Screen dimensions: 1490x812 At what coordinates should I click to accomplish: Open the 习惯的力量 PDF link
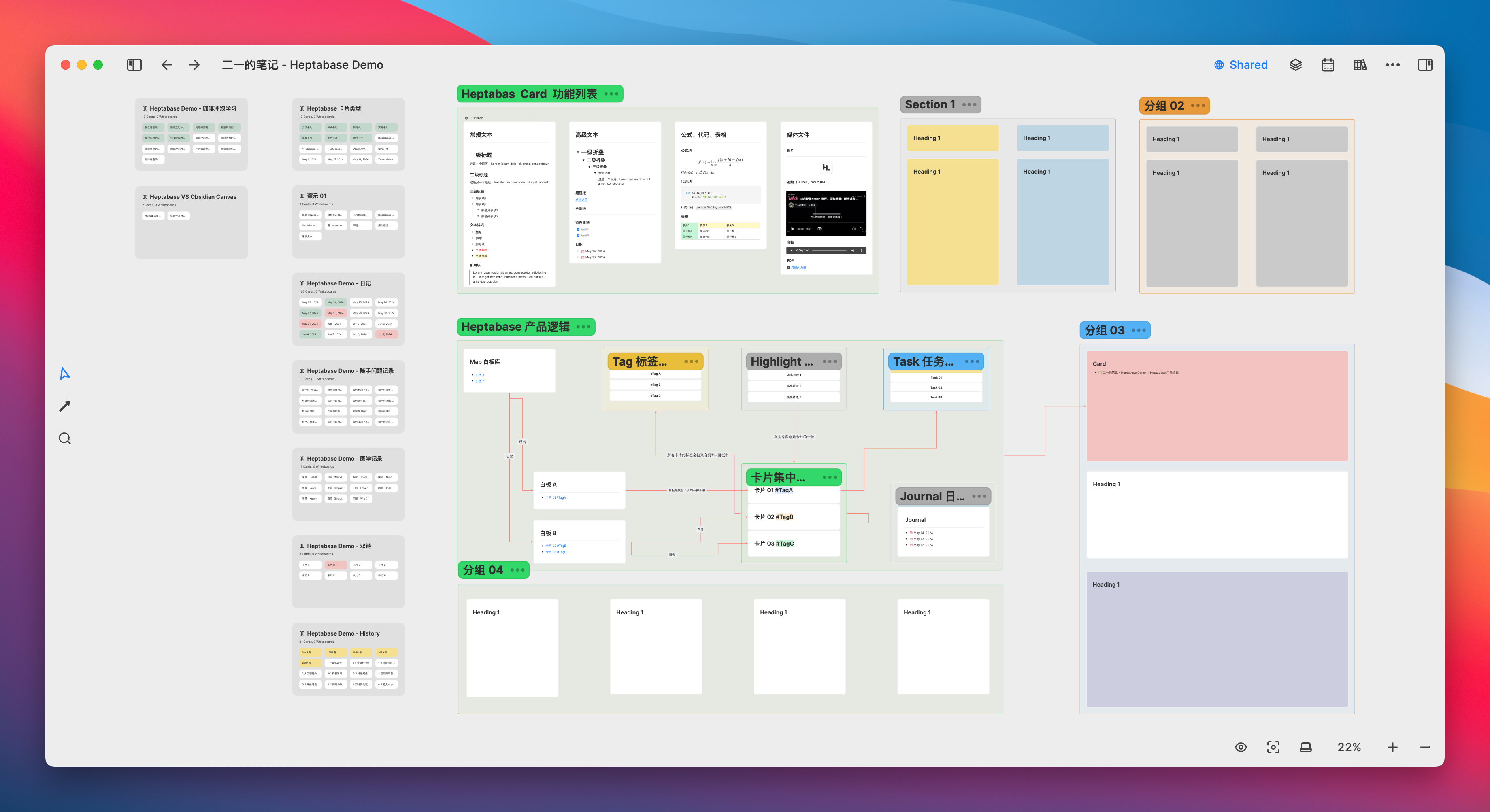pyautogui.click(x=799, y=268)
